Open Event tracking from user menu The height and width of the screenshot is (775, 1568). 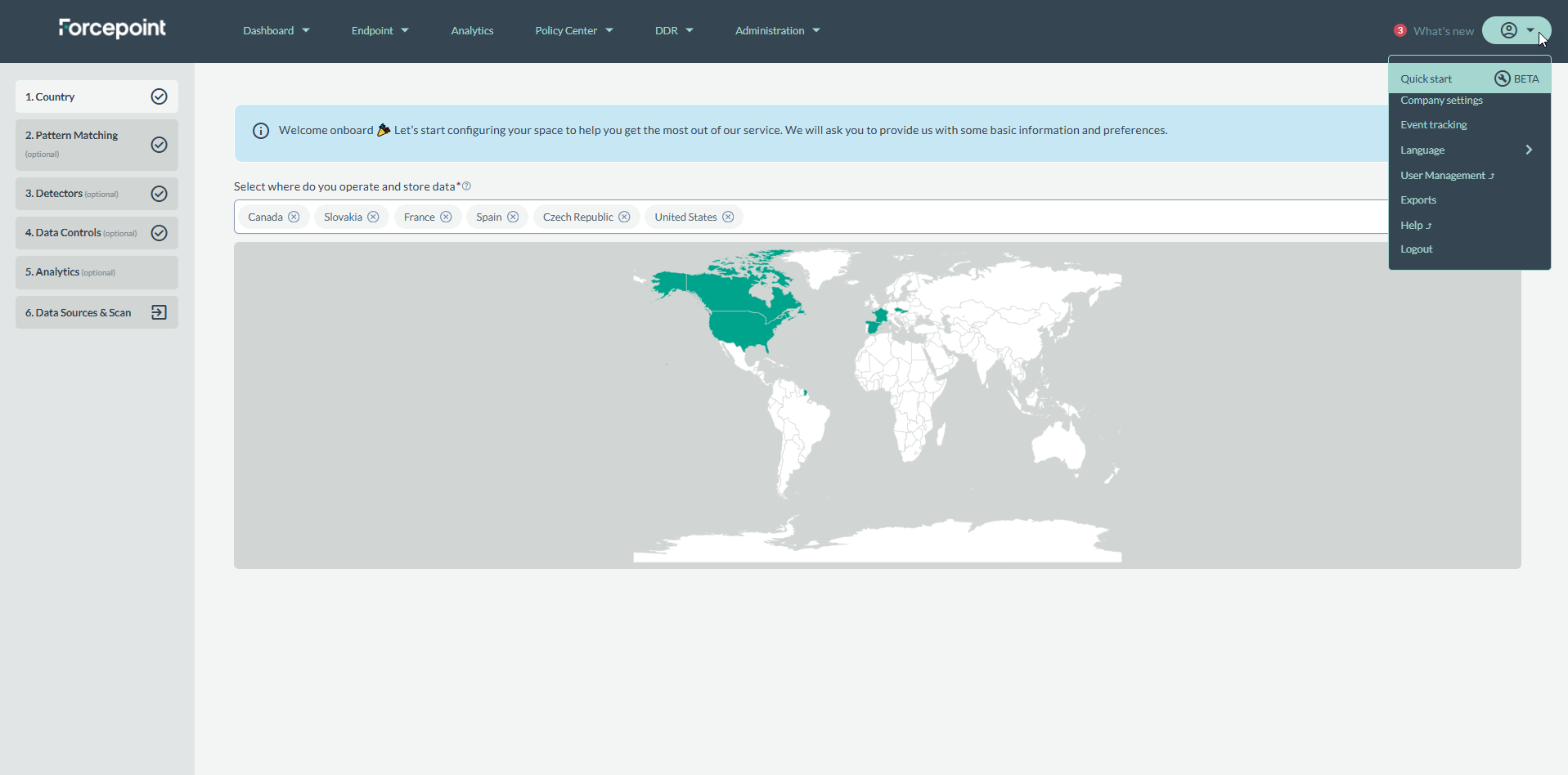[1433, 124]
